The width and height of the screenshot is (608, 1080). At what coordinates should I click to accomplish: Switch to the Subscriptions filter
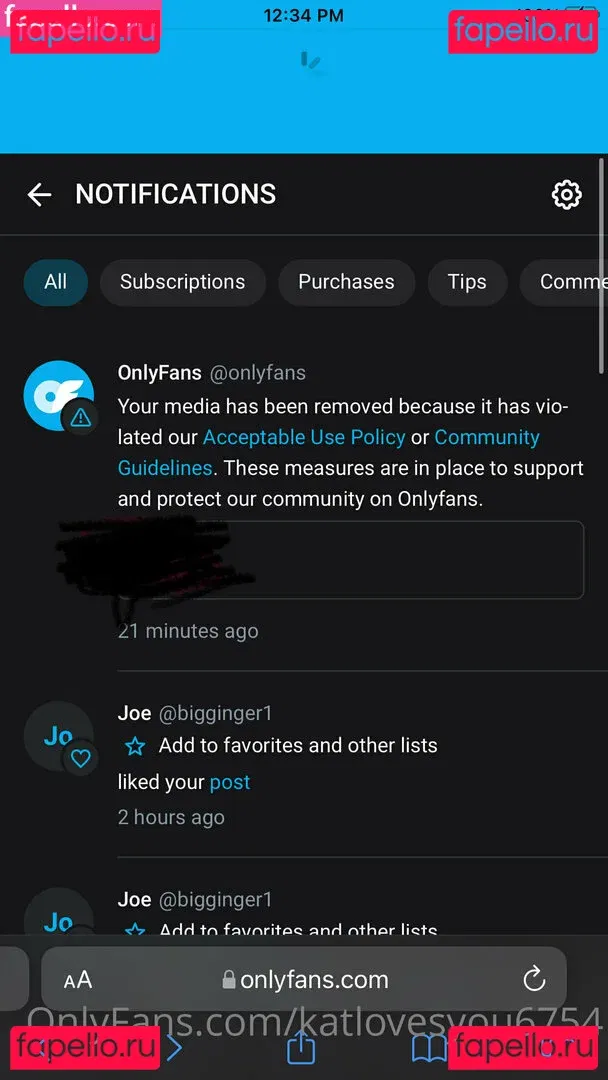click(182, 282)
